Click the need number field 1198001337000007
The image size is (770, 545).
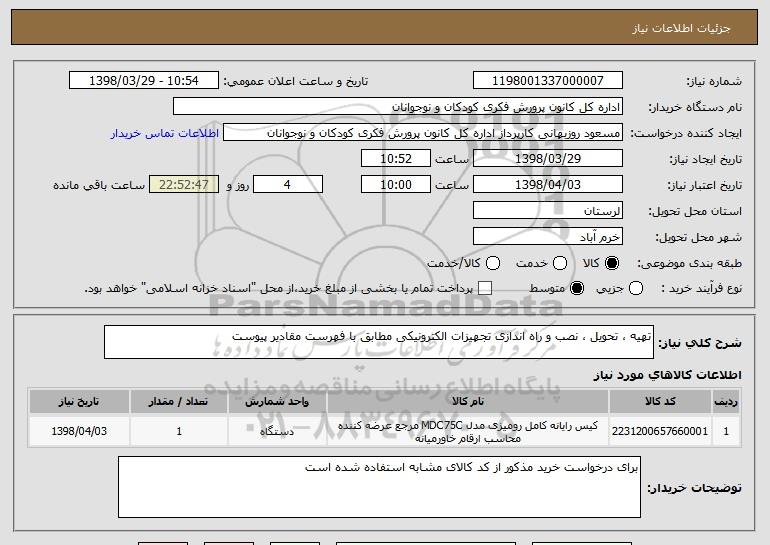point(548,81)
